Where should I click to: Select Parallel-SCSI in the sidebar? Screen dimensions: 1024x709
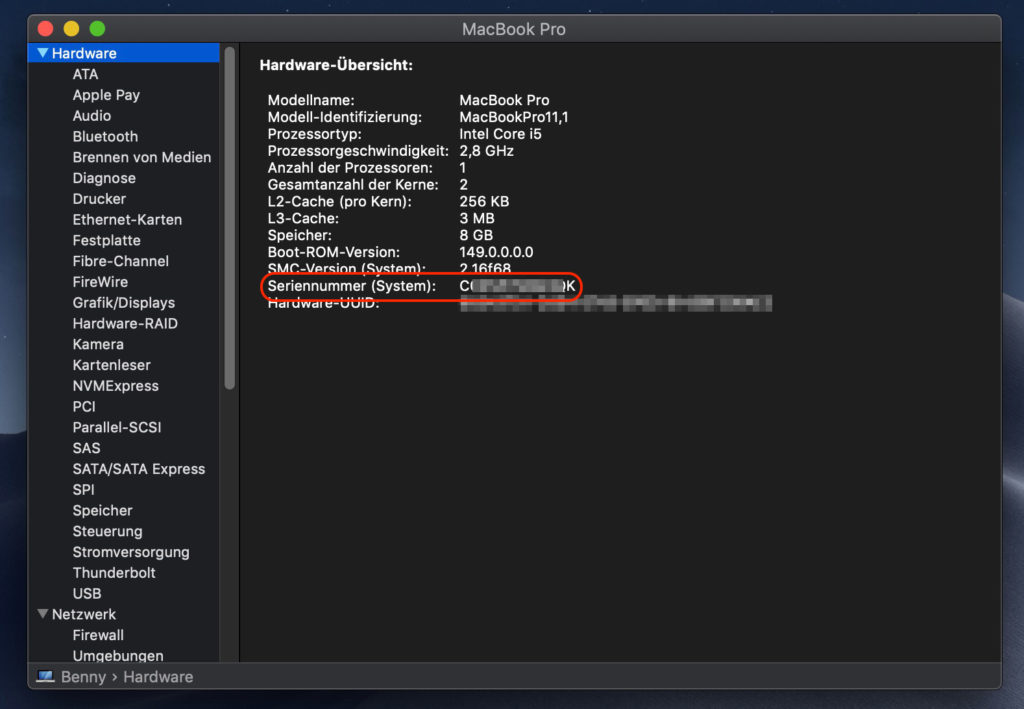click(x=116, y=427)
